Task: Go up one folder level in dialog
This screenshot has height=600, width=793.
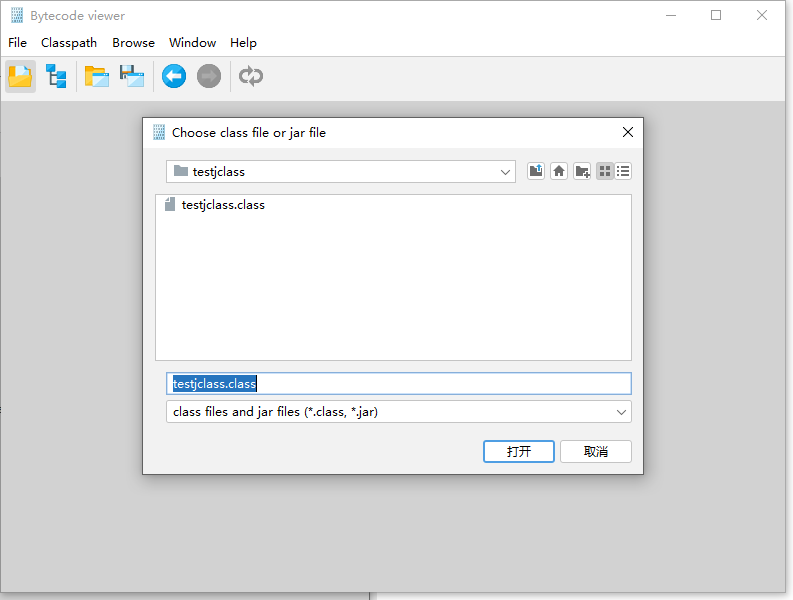Action: (x=536, y=171)
